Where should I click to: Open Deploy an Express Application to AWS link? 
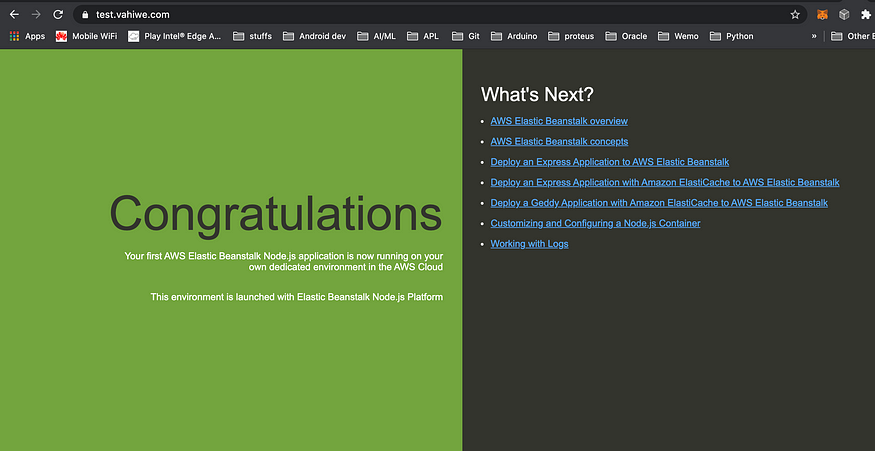point(610,162)
